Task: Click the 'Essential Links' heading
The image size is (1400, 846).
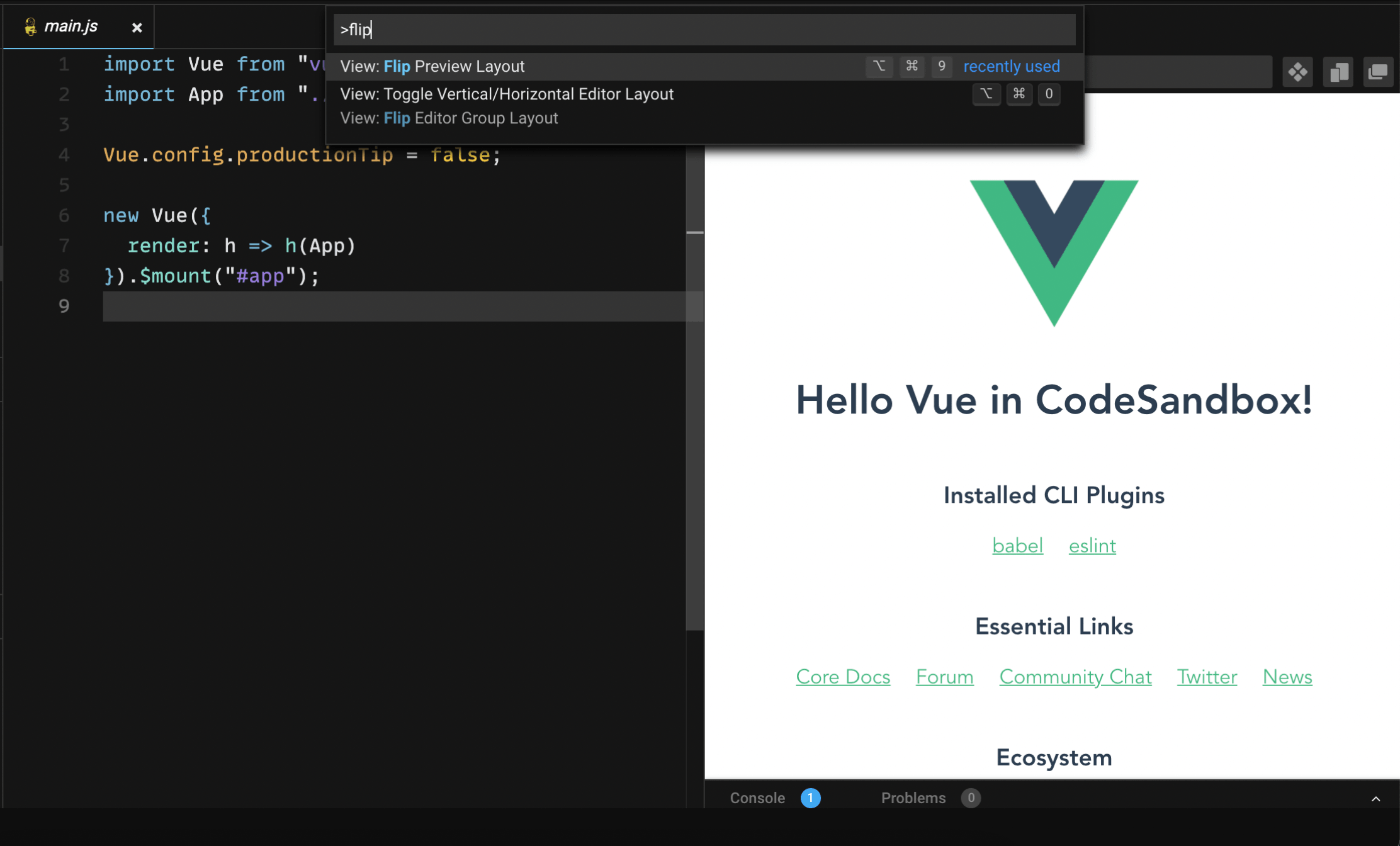Action: click(1054, 627)
